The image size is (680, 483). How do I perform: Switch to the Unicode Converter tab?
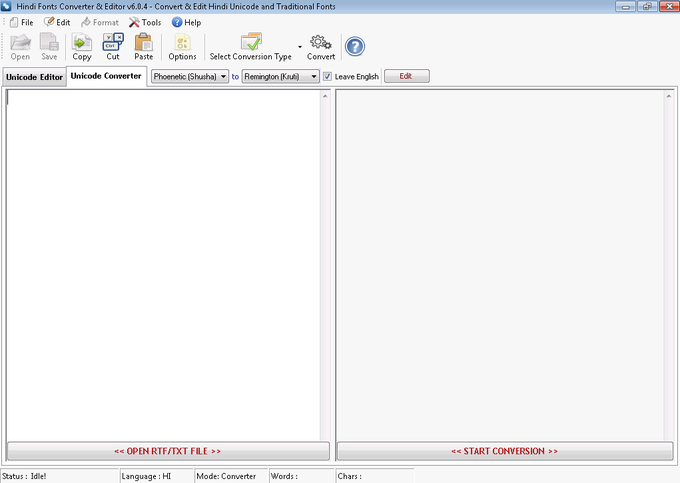(x=106, y=76)
